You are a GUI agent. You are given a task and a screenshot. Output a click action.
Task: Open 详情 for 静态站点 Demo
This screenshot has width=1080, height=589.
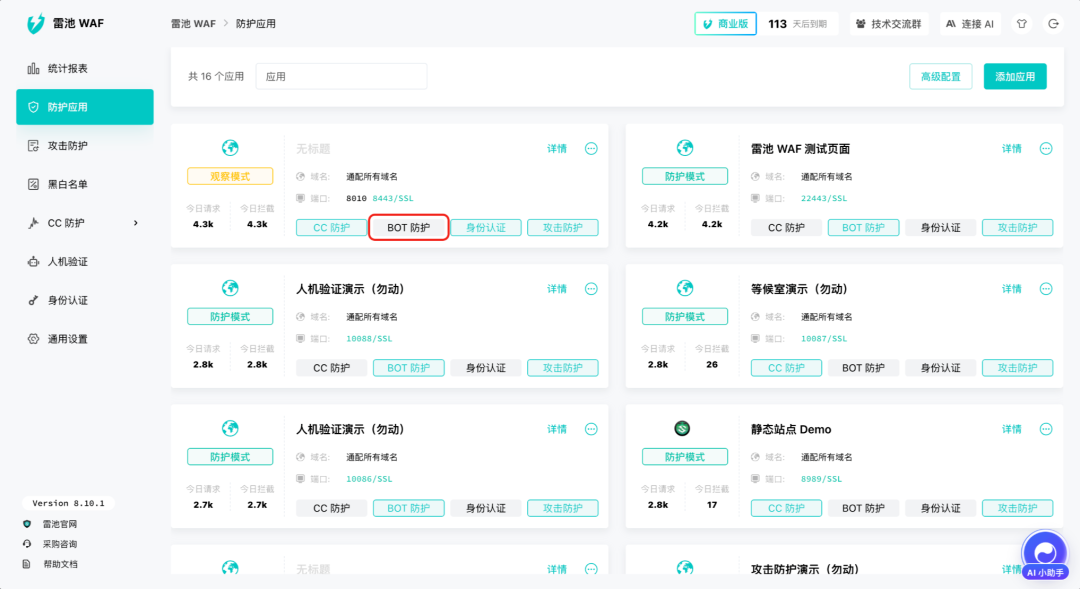[x=1011, y=429]
